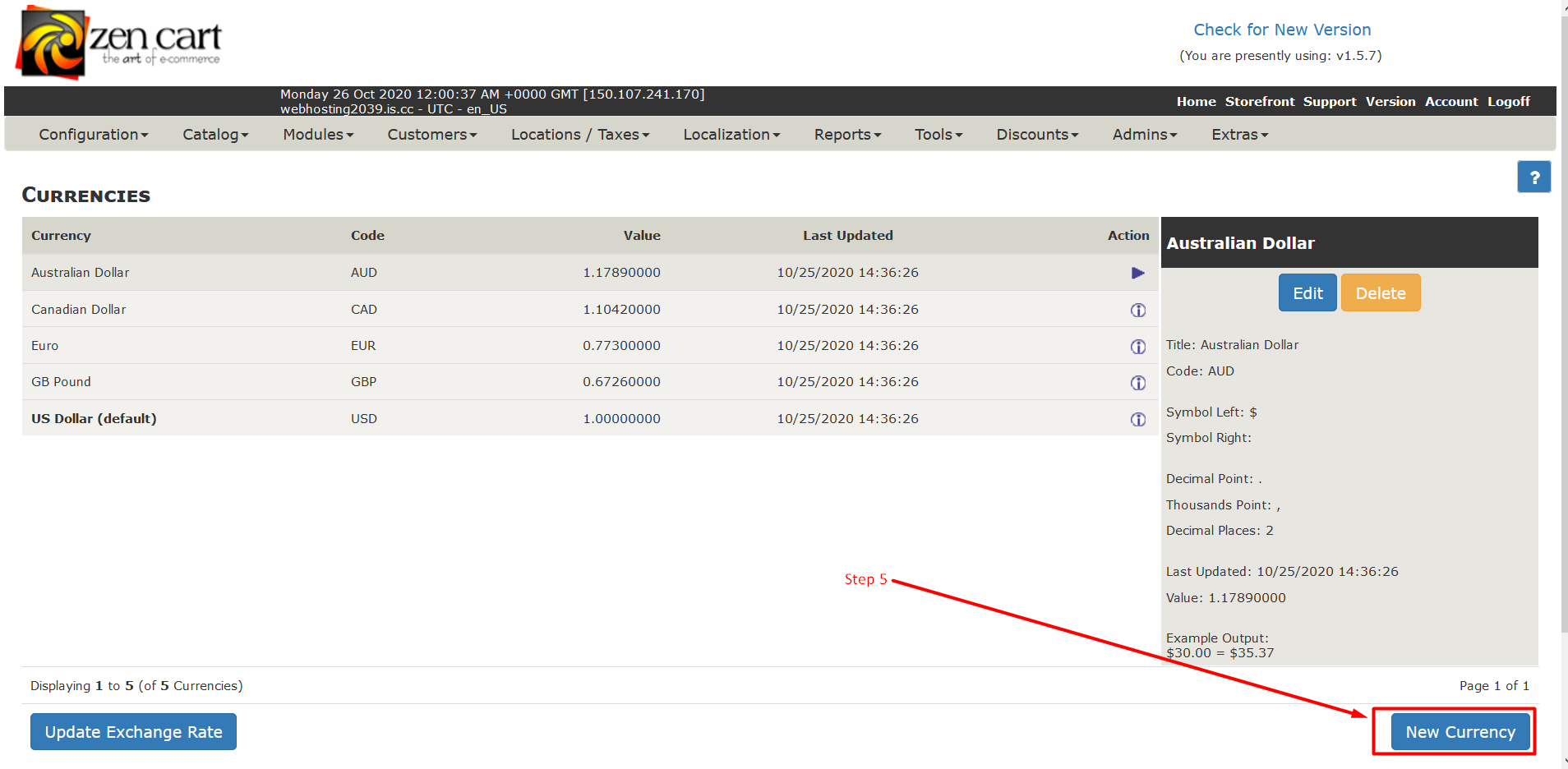
Task: Open the Localization dropdown
Action: click(x=731, y=134)
